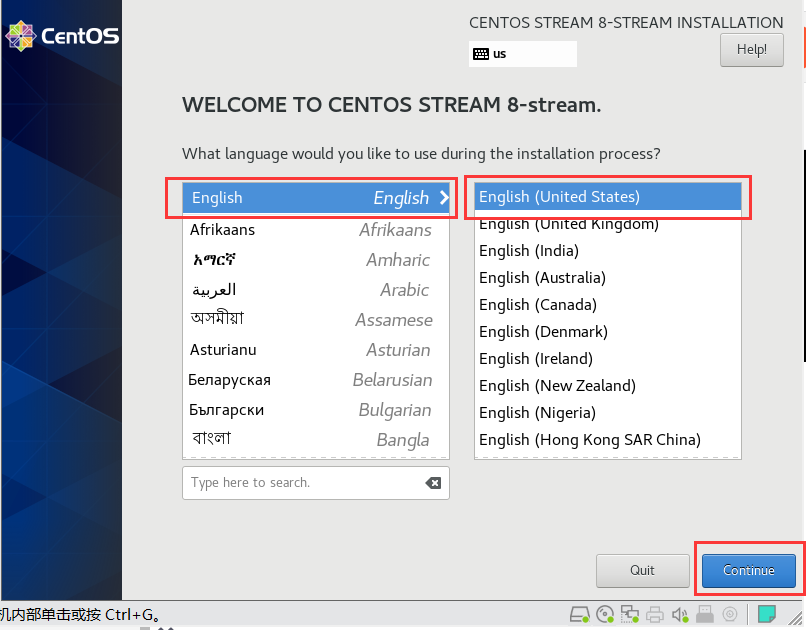Select Amharic in the language list
The image size is (806, 630).
(316, 260)
